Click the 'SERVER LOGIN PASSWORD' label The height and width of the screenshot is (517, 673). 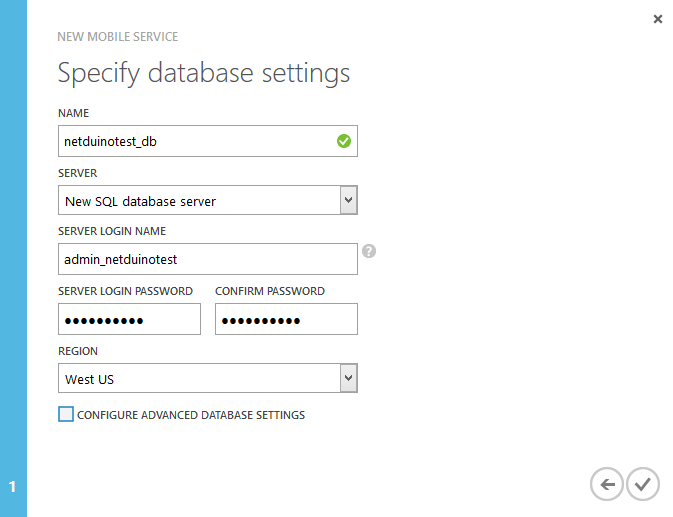(x=125, y=291)
